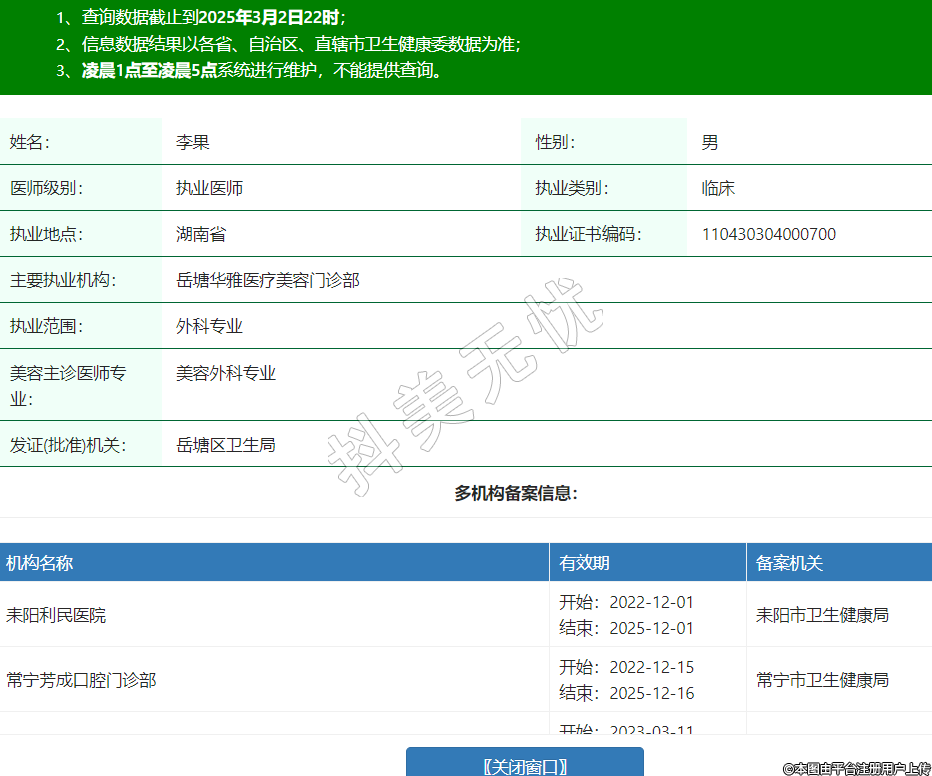Screen dimensions: 932x776
Task: Click the 有效期 column header
Action: tap(584, 563)
